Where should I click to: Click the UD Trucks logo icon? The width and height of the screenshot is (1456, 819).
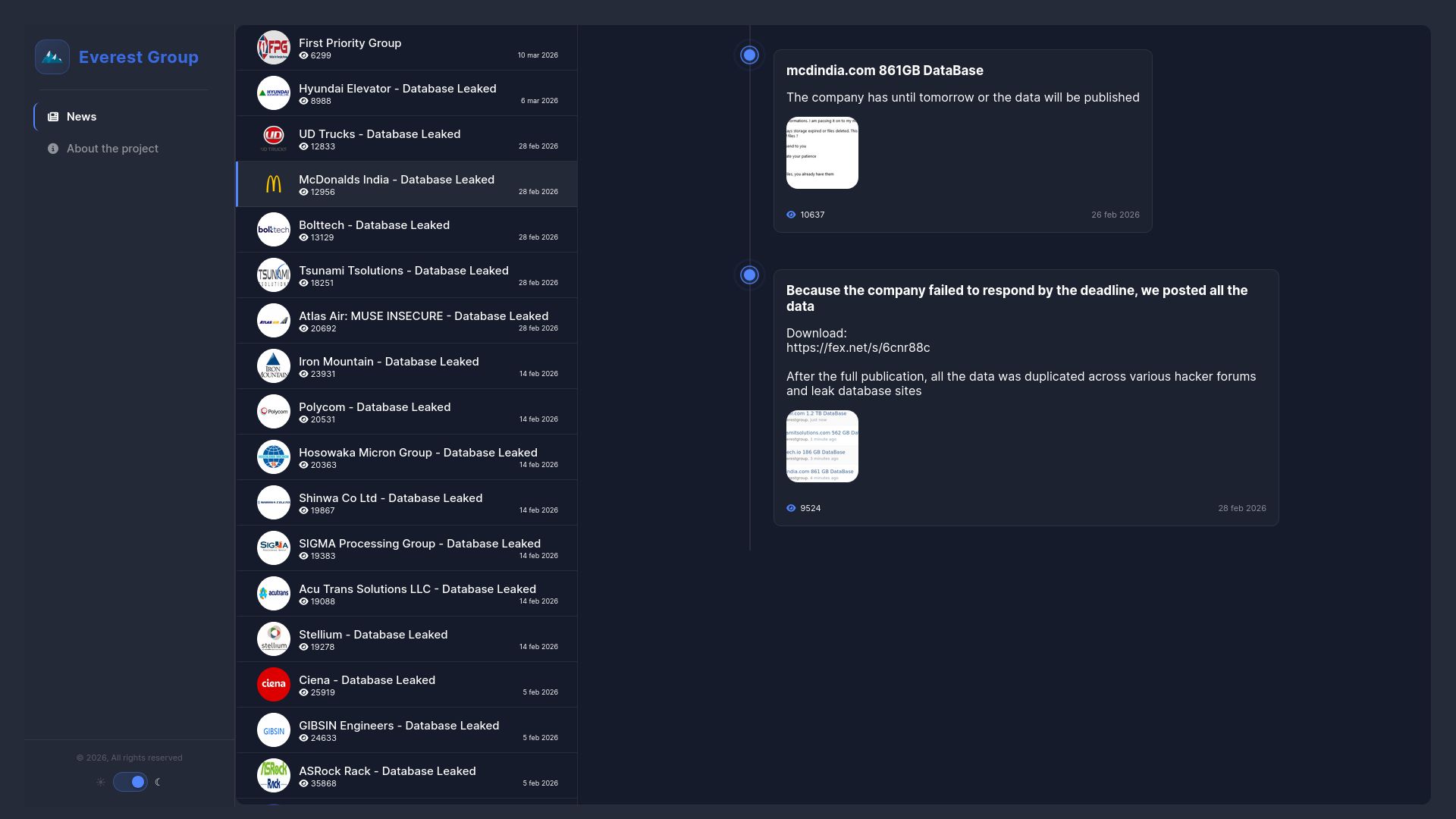pos(274,137)
